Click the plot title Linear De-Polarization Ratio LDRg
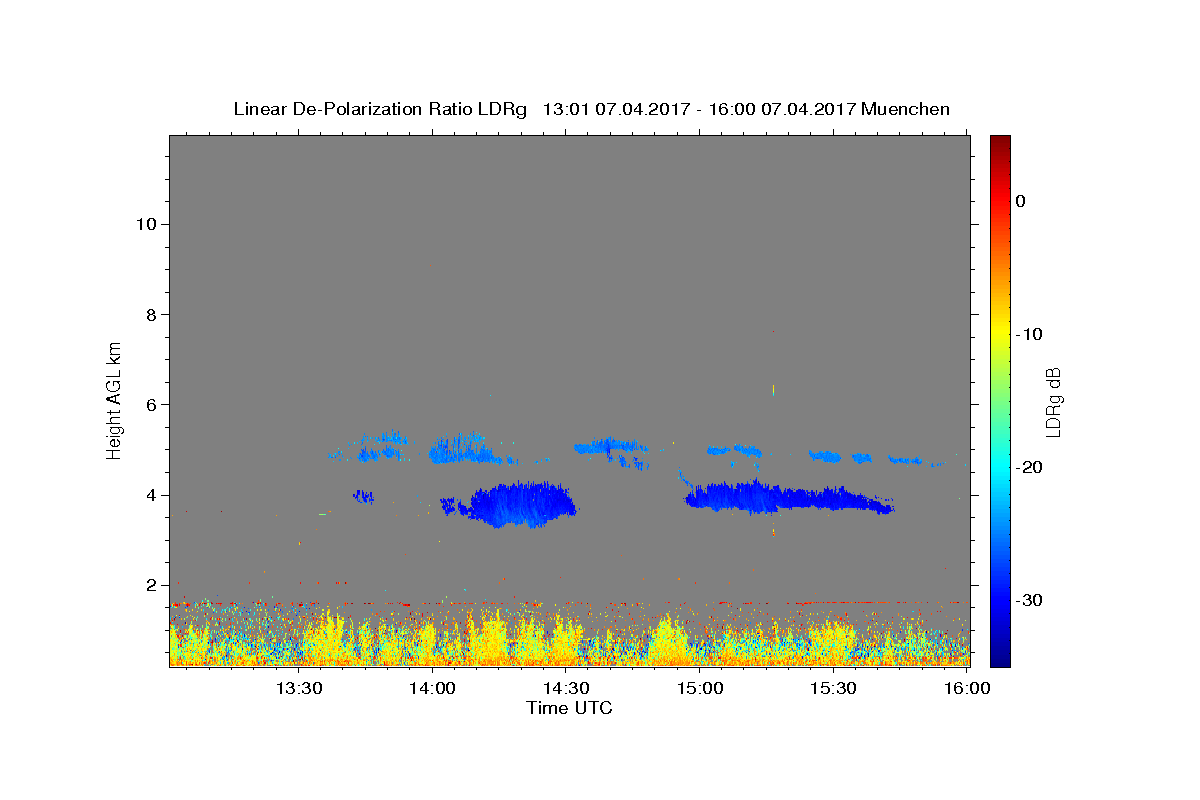 pyautogui.click(x=379, y=109)
